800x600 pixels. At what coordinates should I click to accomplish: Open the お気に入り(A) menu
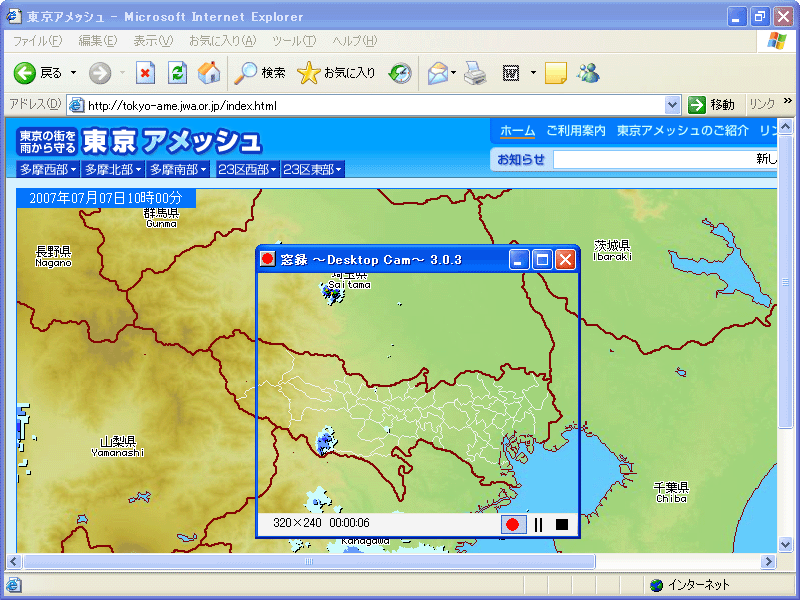(x=222, y=41)
